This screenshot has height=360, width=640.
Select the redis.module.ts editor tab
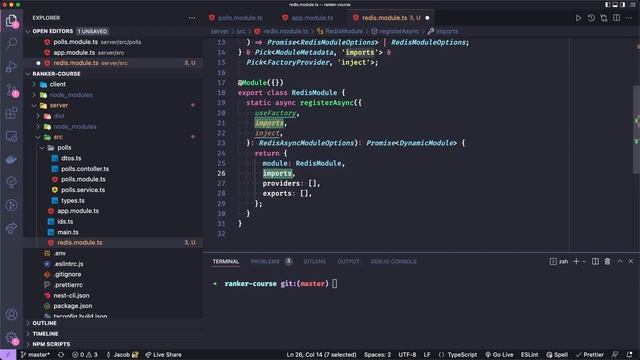point(391,18)
